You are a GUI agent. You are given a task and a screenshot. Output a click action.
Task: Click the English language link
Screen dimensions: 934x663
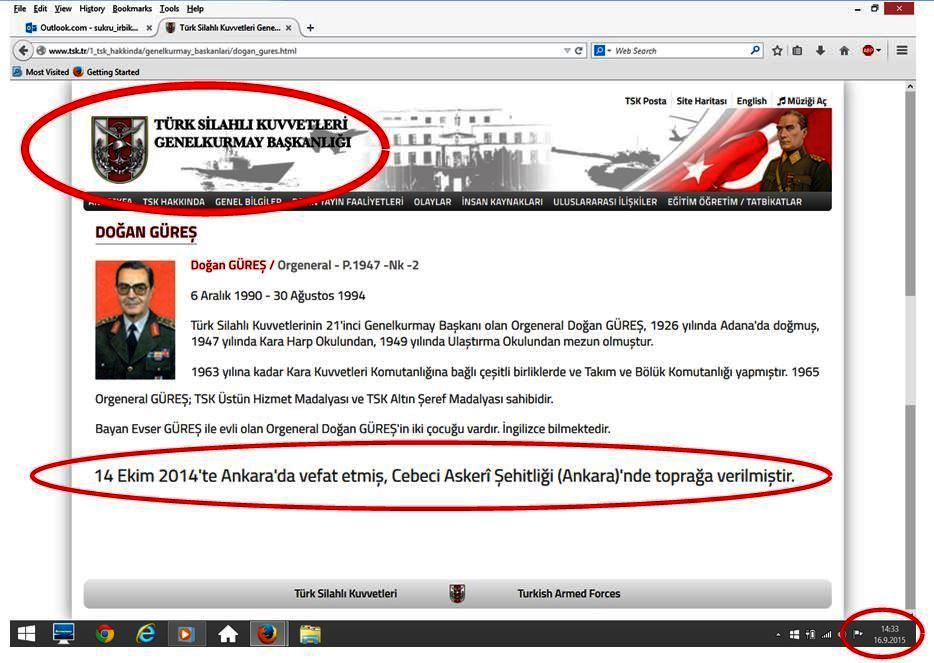pos(751,101)
